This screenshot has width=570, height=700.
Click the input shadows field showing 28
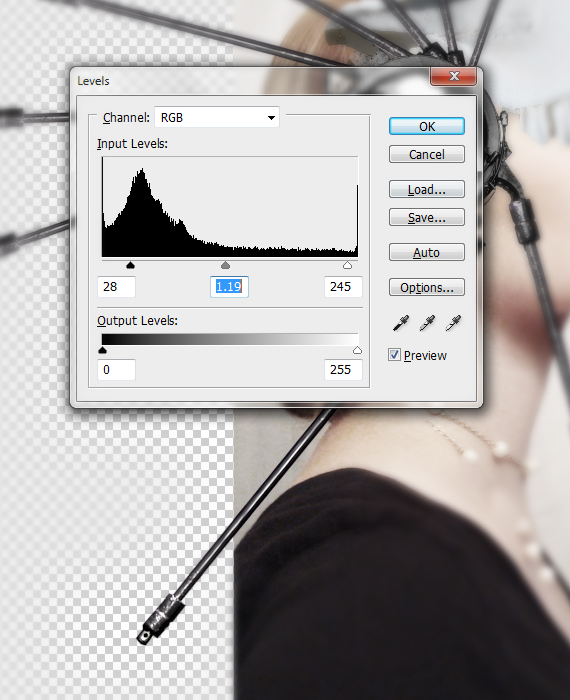tap(116, 287)
